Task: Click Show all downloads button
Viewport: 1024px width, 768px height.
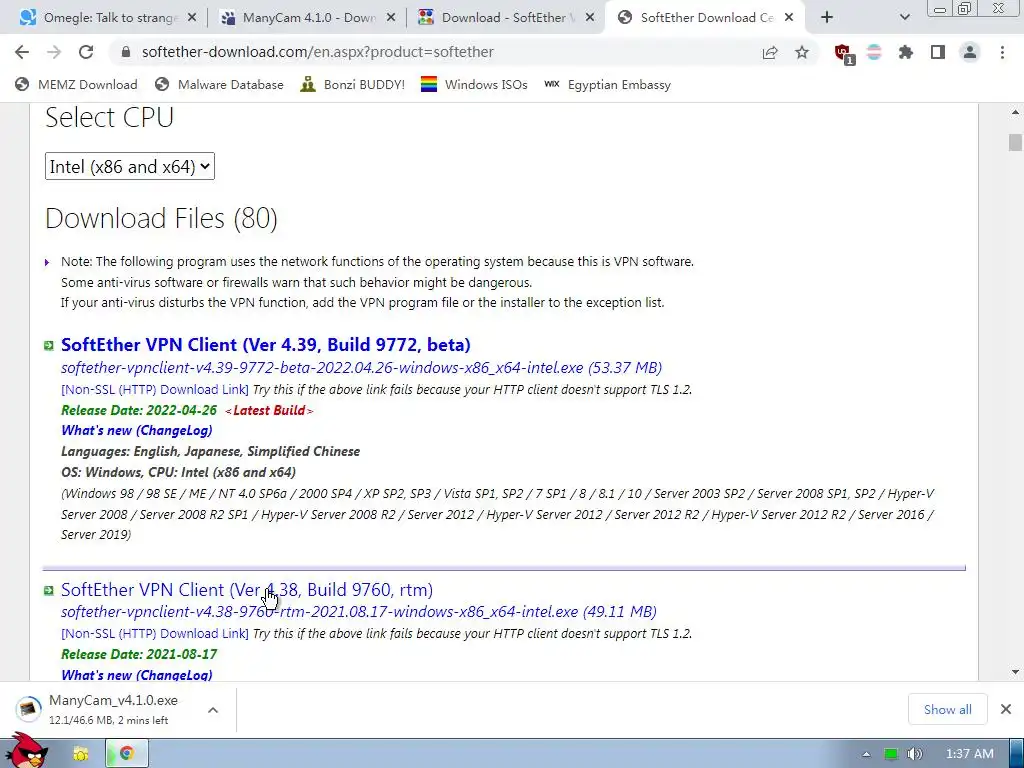Action: [x=947, y=709]
